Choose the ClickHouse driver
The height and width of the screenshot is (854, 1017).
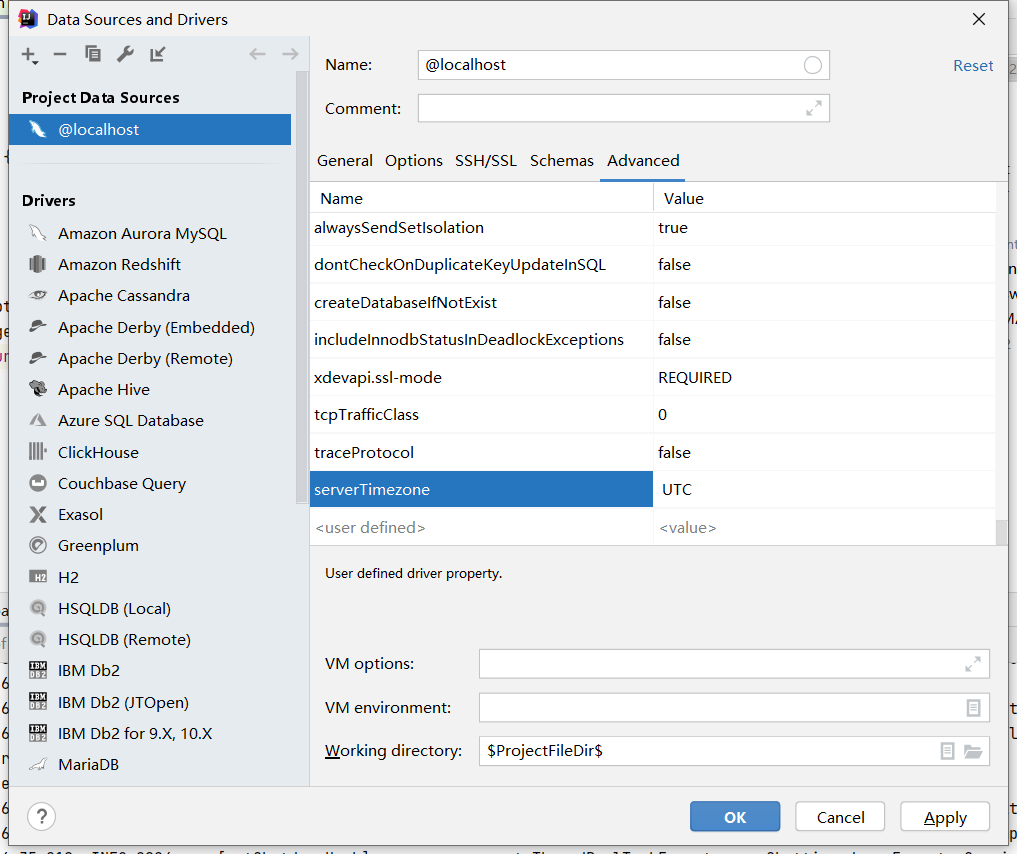point(98,452)
